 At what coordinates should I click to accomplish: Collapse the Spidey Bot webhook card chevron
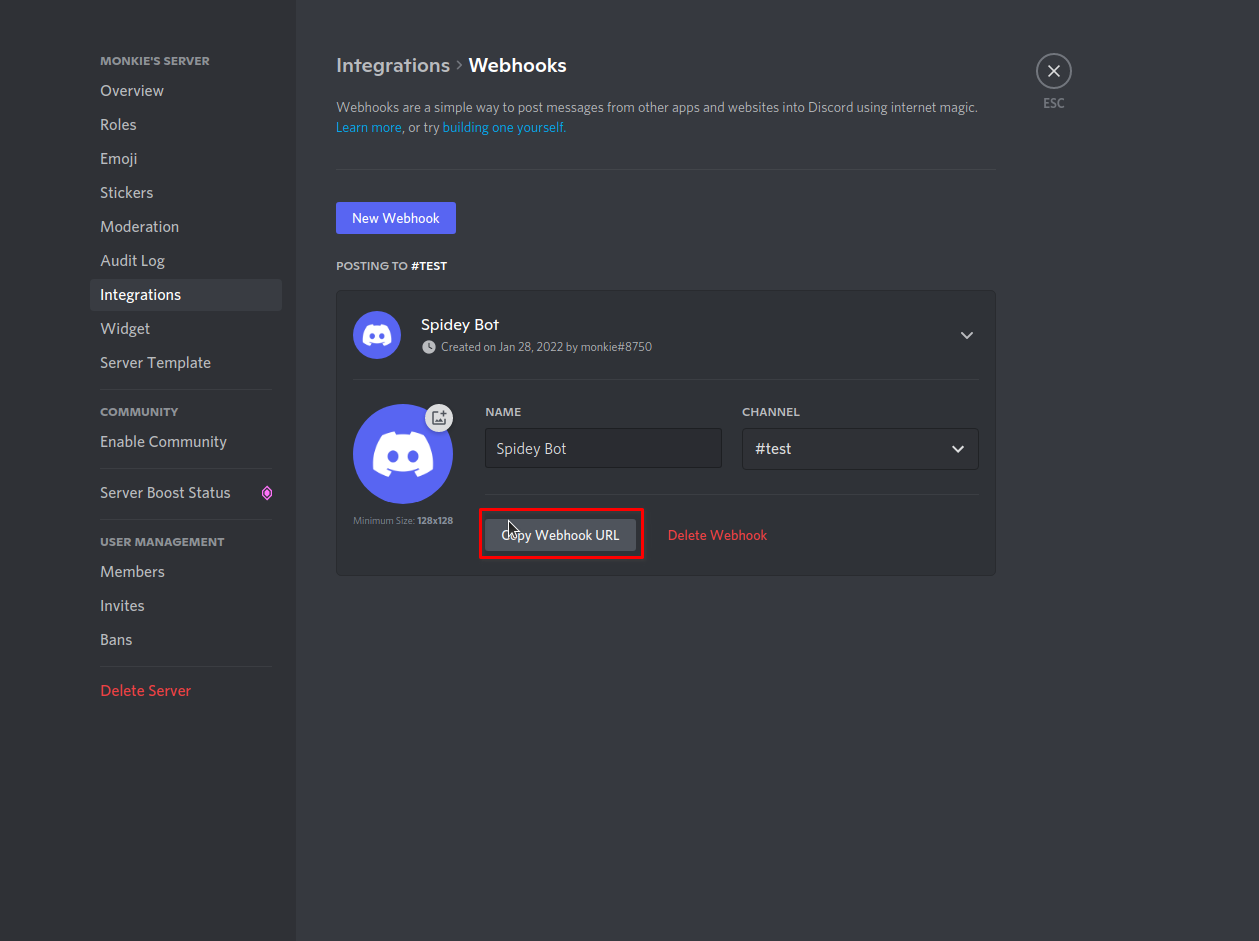pos(967,335)
